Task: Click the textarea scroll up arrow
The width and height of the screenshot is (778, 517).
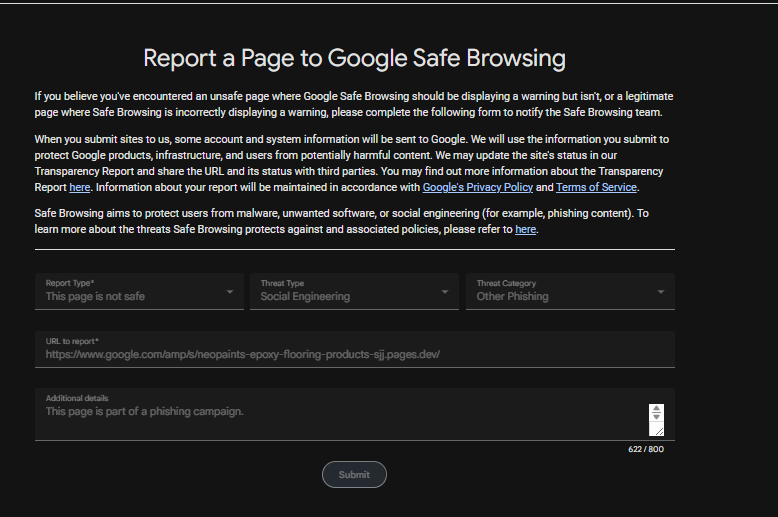Action: point(656,409)
